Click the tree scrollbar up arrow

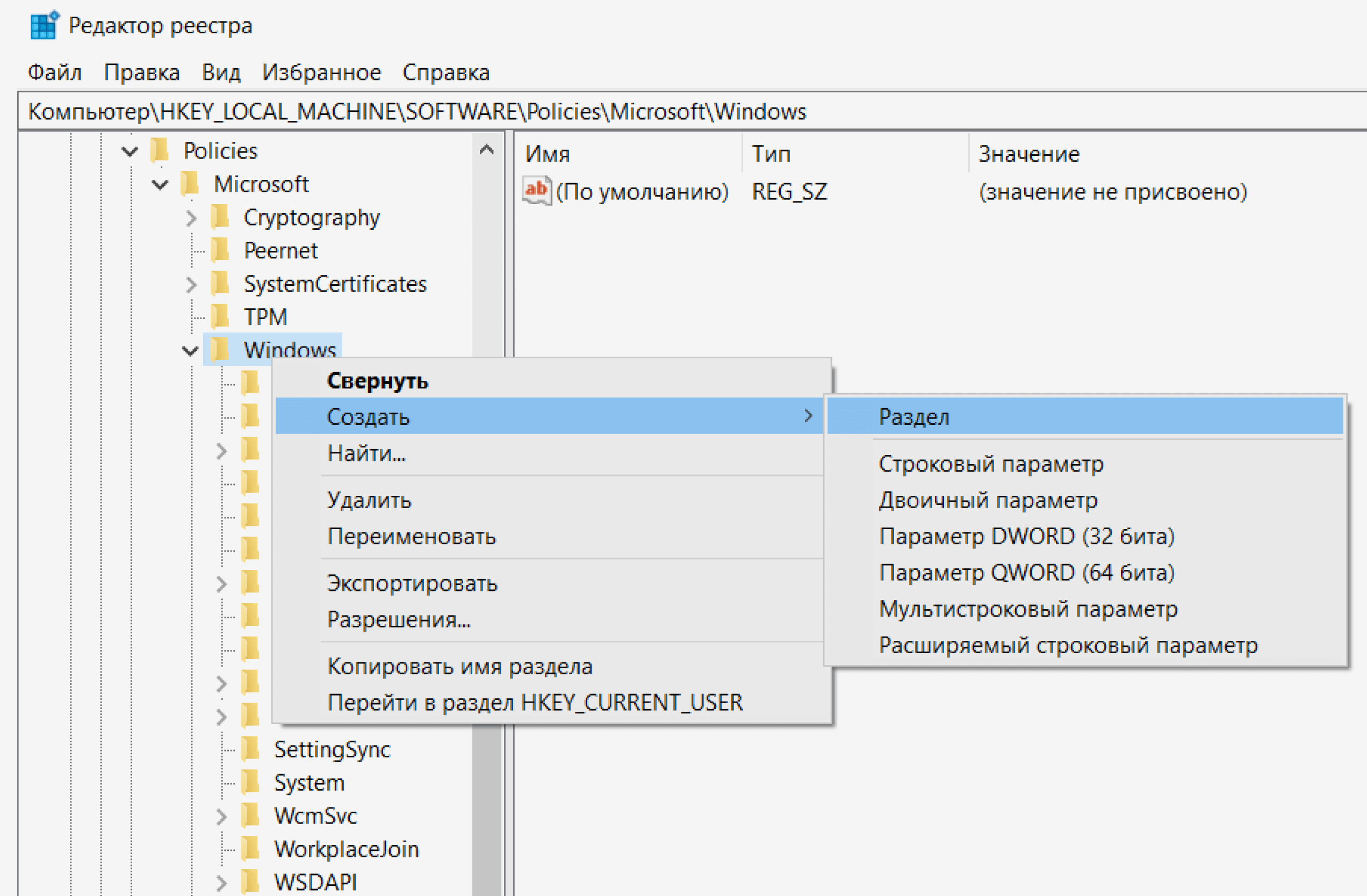click(x=486, y=150)
